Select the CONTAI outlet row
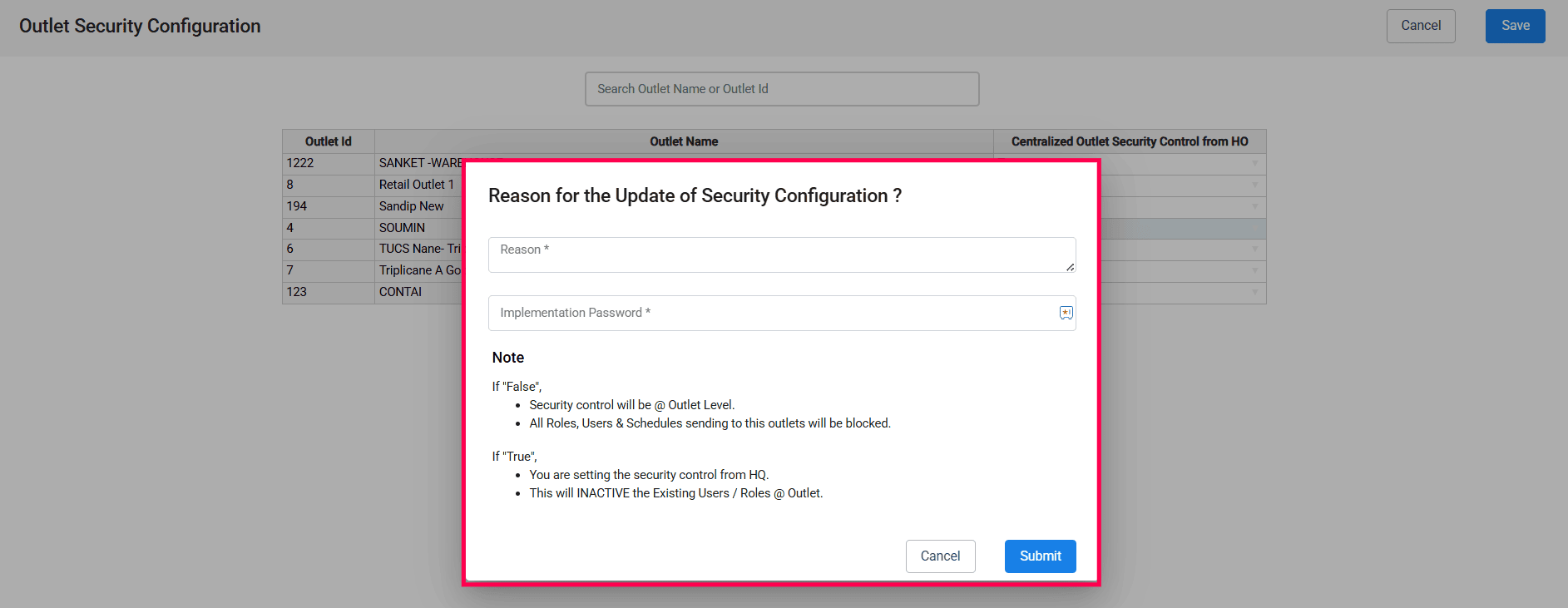This screenshot has height=608, width=1568. point(400,292)
